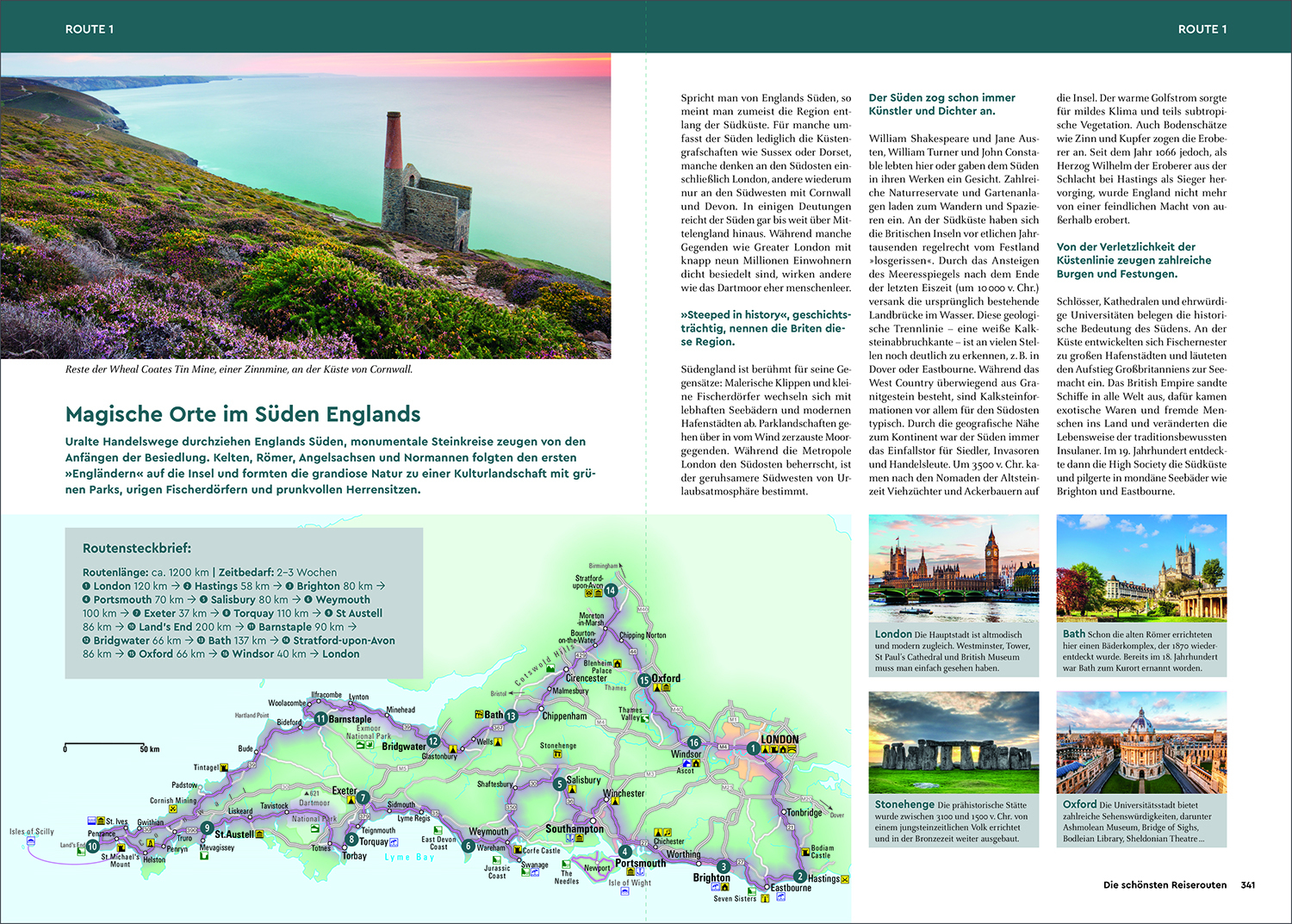The image size is (1292, 924).
Task: Click the 'Tonbridge' label on the map
Action: coord(804,812)
